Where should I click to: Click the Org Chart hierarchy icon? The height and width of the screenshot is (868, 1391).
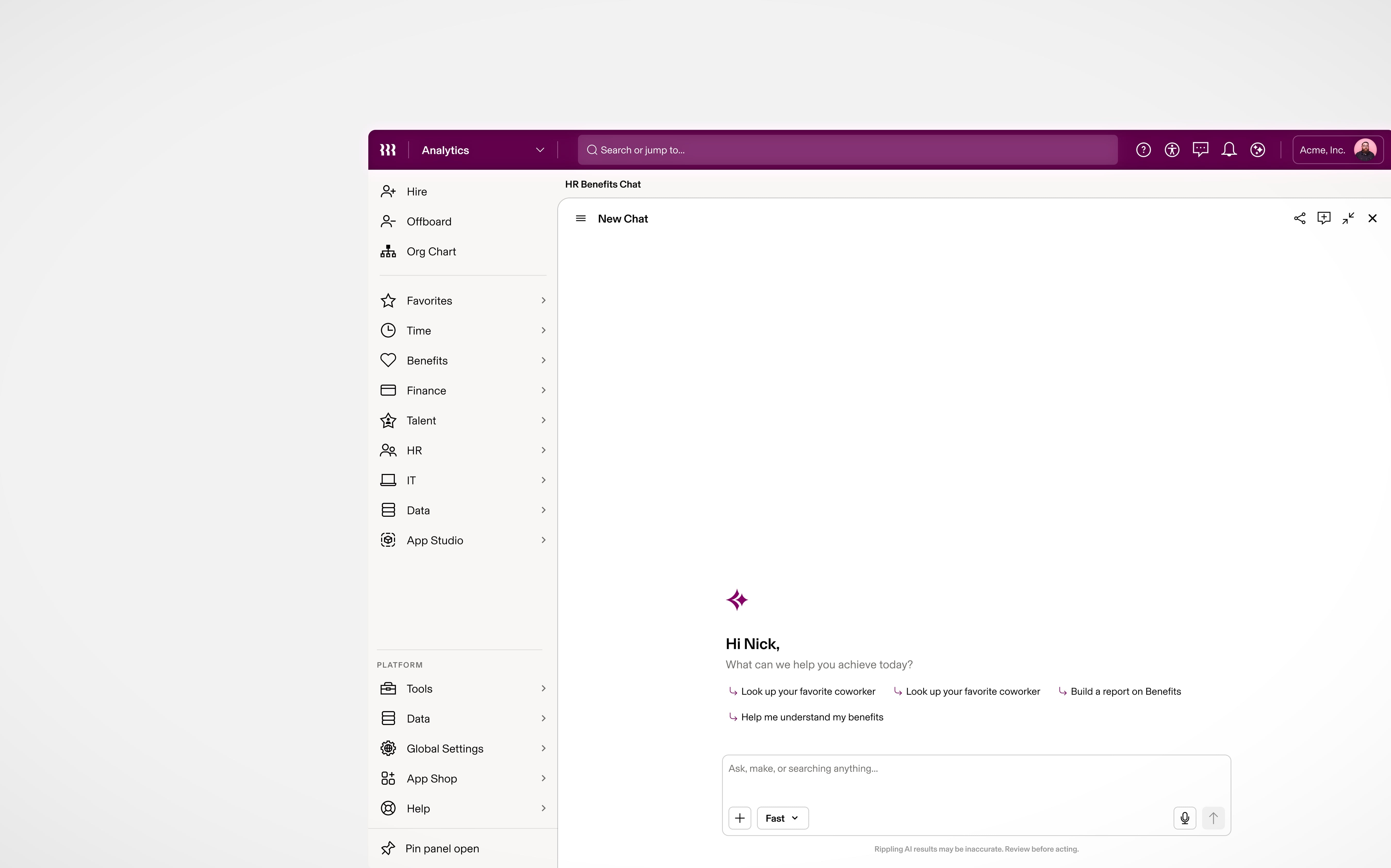pos(388,251)
